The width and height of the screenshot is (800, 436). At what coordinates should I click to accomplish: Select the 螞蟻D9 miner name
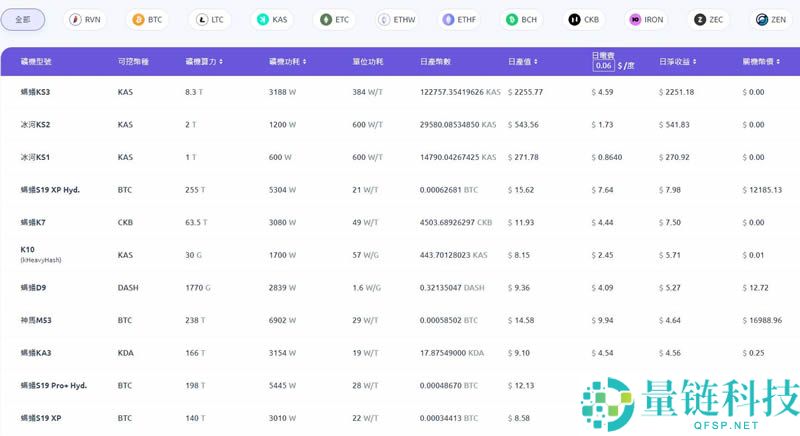tap(33, 288)
